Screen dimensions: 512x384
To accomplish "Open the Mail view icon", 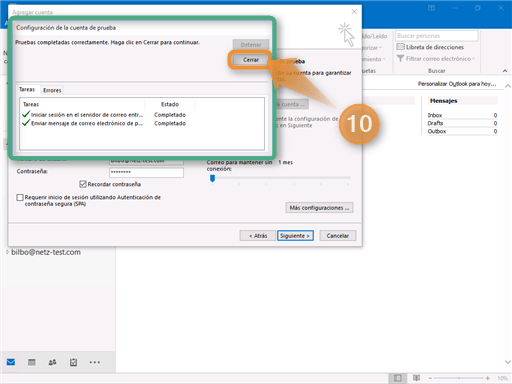I will pos(11,362).
